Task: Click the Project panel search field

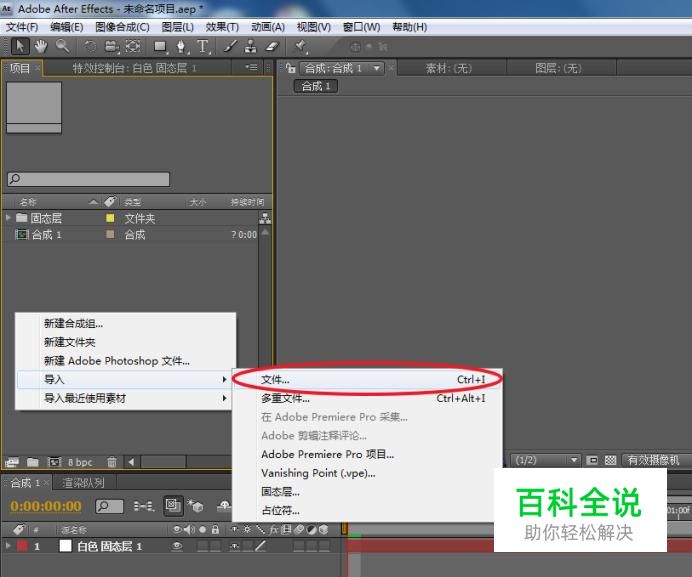Action: click(88, 179)
